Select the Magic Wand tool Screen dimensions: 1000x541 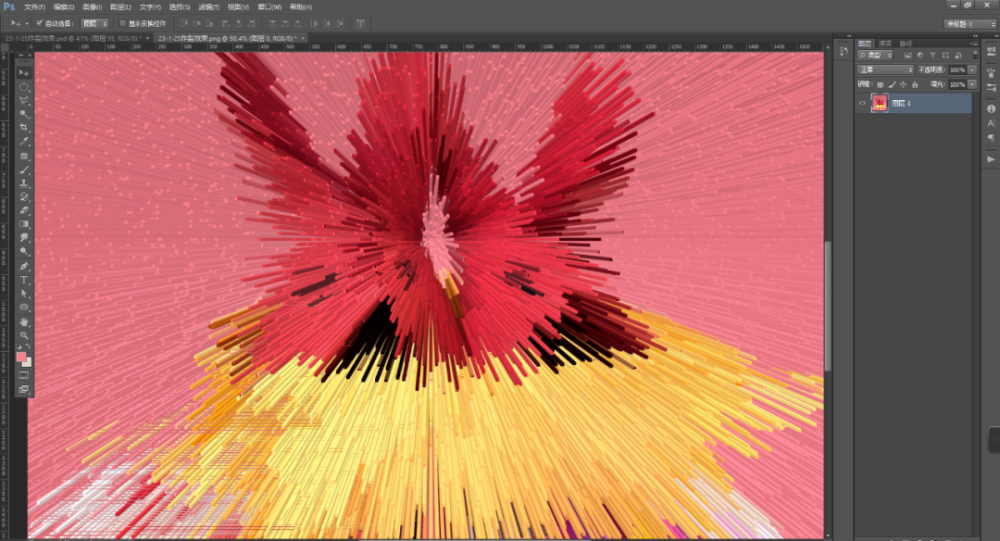tap(24, 114)
